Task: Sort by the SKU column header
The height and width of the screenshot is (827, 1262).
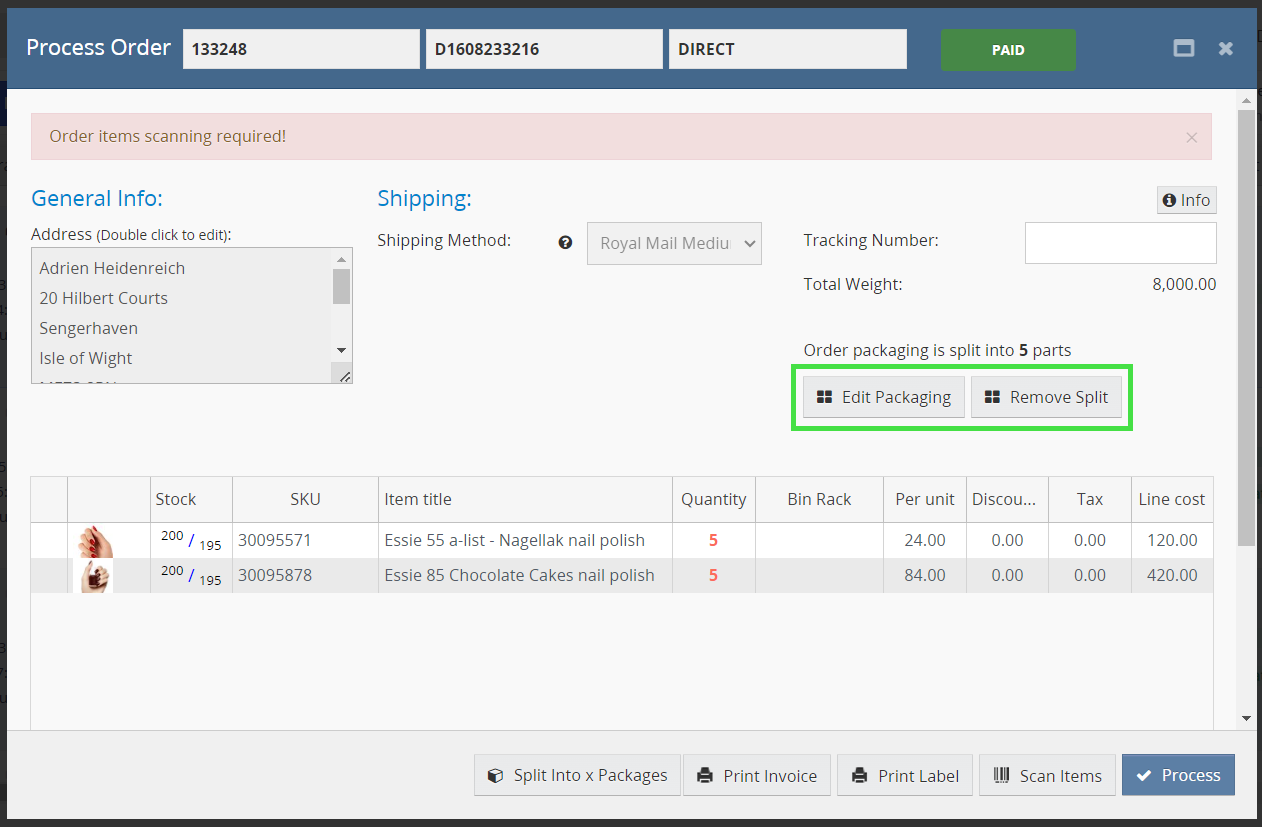Action: [x=305, y=499]
